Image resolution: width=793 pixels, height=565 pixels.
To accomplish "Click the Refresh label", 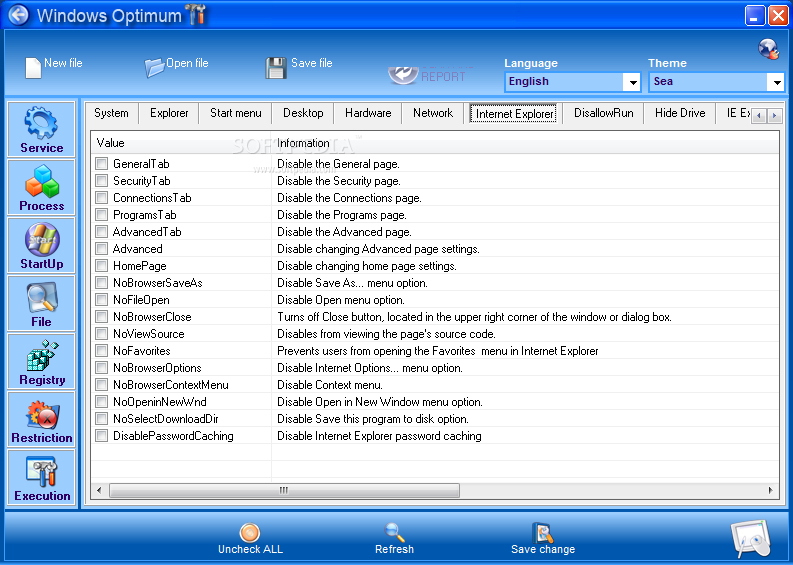I will coord(394,549).
